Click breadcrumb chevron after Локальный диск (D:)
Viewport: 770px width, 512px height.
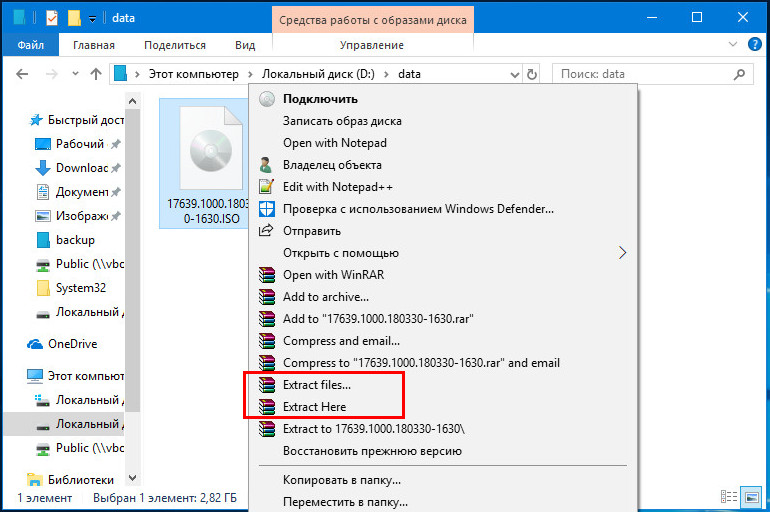[386, 74]
